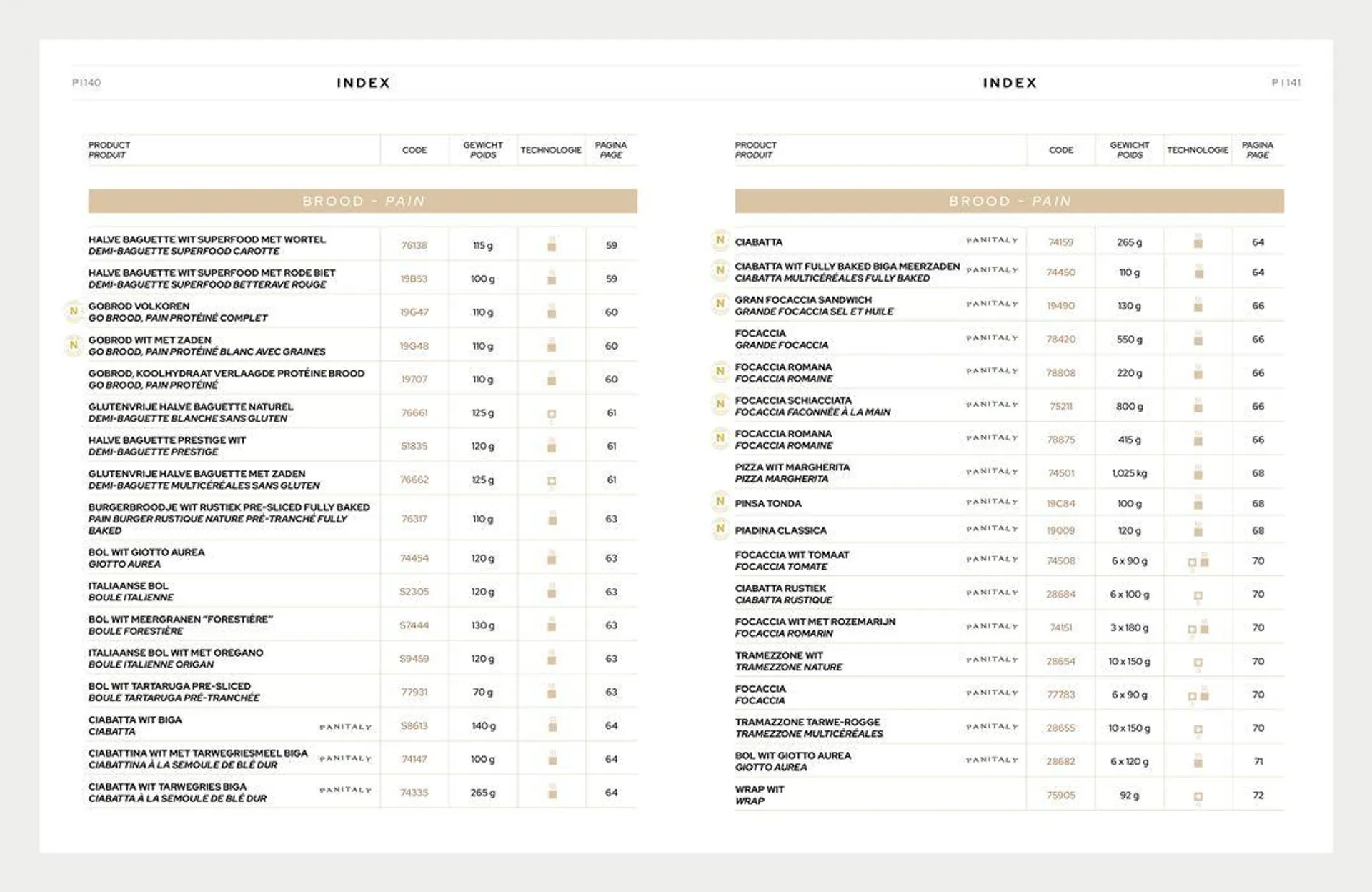The height and width of the screenshot is (892, 1372).
Task: Click the N badge beside Gran Focaccia Sandwich
Action: point(720,304)
